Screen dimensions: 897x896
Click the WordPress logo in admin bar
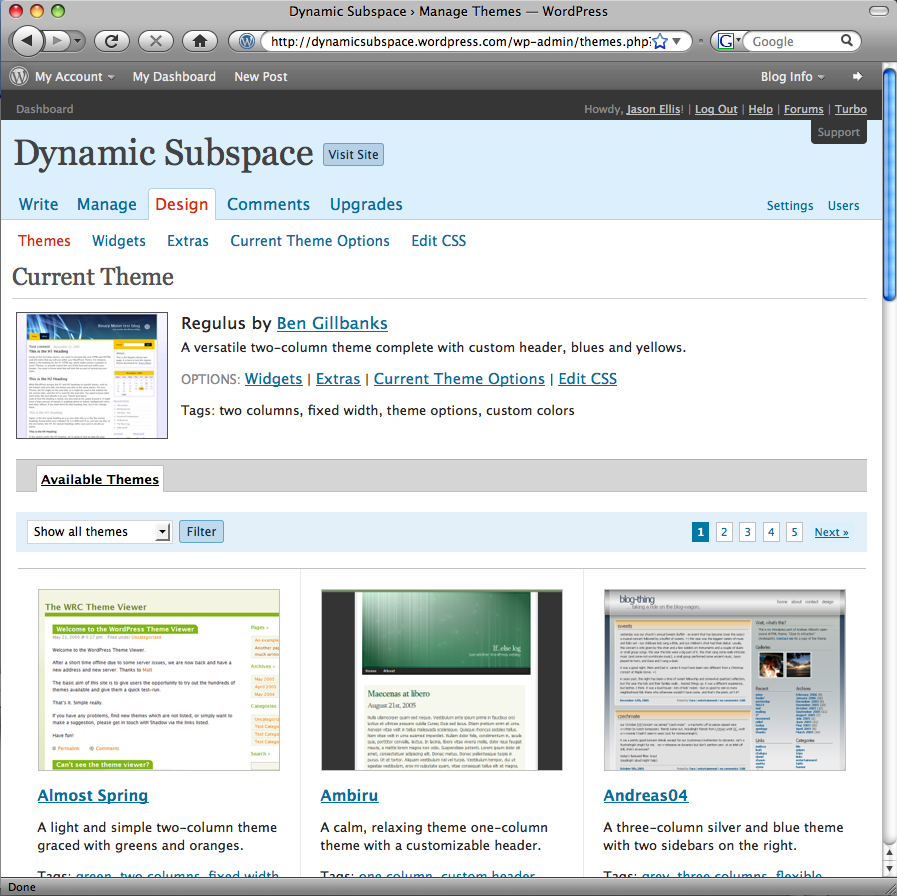19,76
